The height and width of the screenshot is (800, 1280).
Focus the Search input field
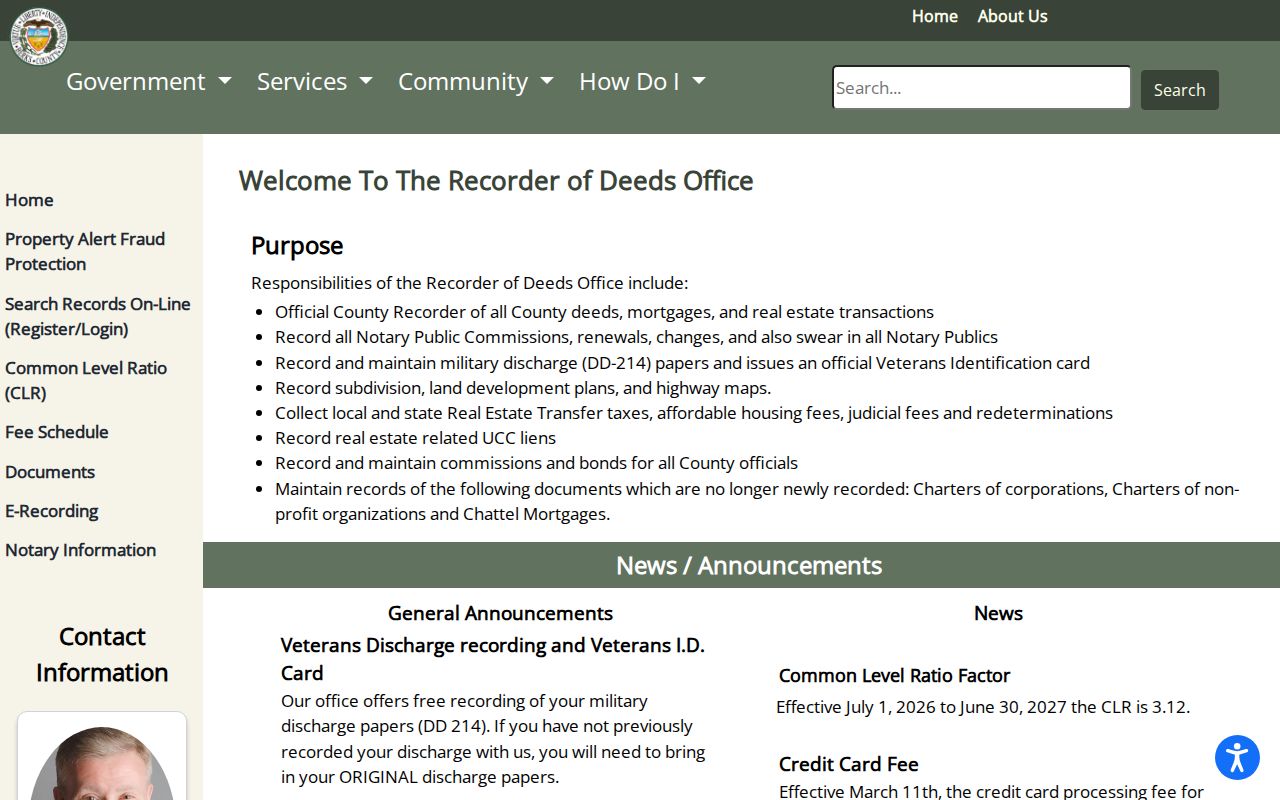[982, 88]
